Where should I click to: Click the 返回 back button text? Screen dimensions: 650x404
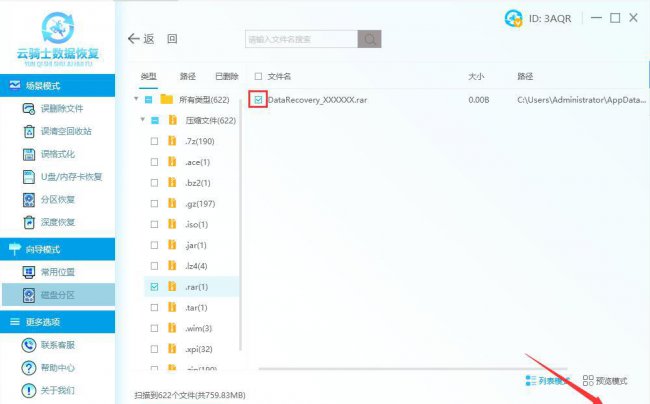point(149,39)
